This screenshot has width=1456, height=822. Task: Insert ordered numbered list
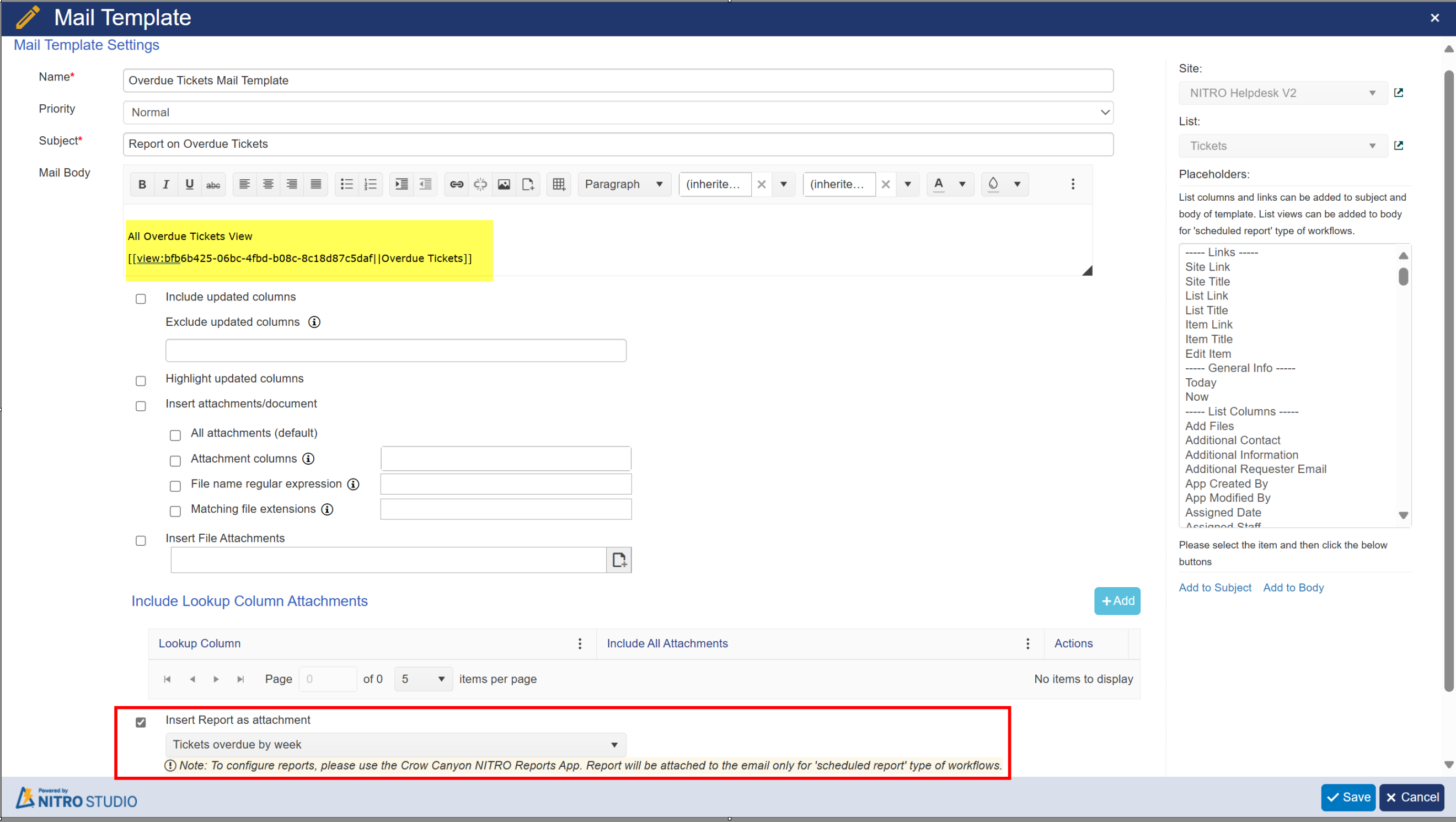(x=370, y=184)
